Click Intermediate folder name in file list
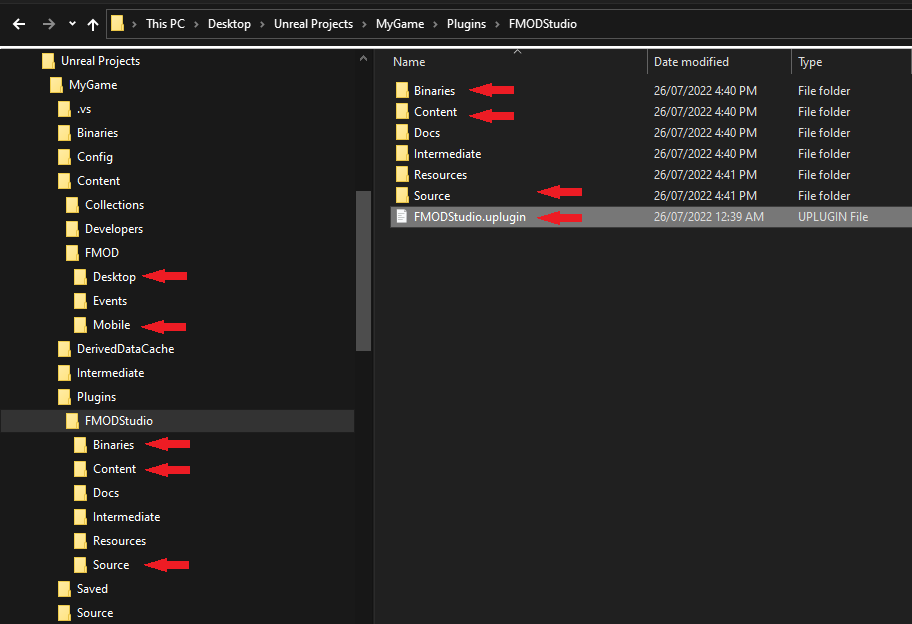This screenshot has height=624, width=912. point(447,154)
